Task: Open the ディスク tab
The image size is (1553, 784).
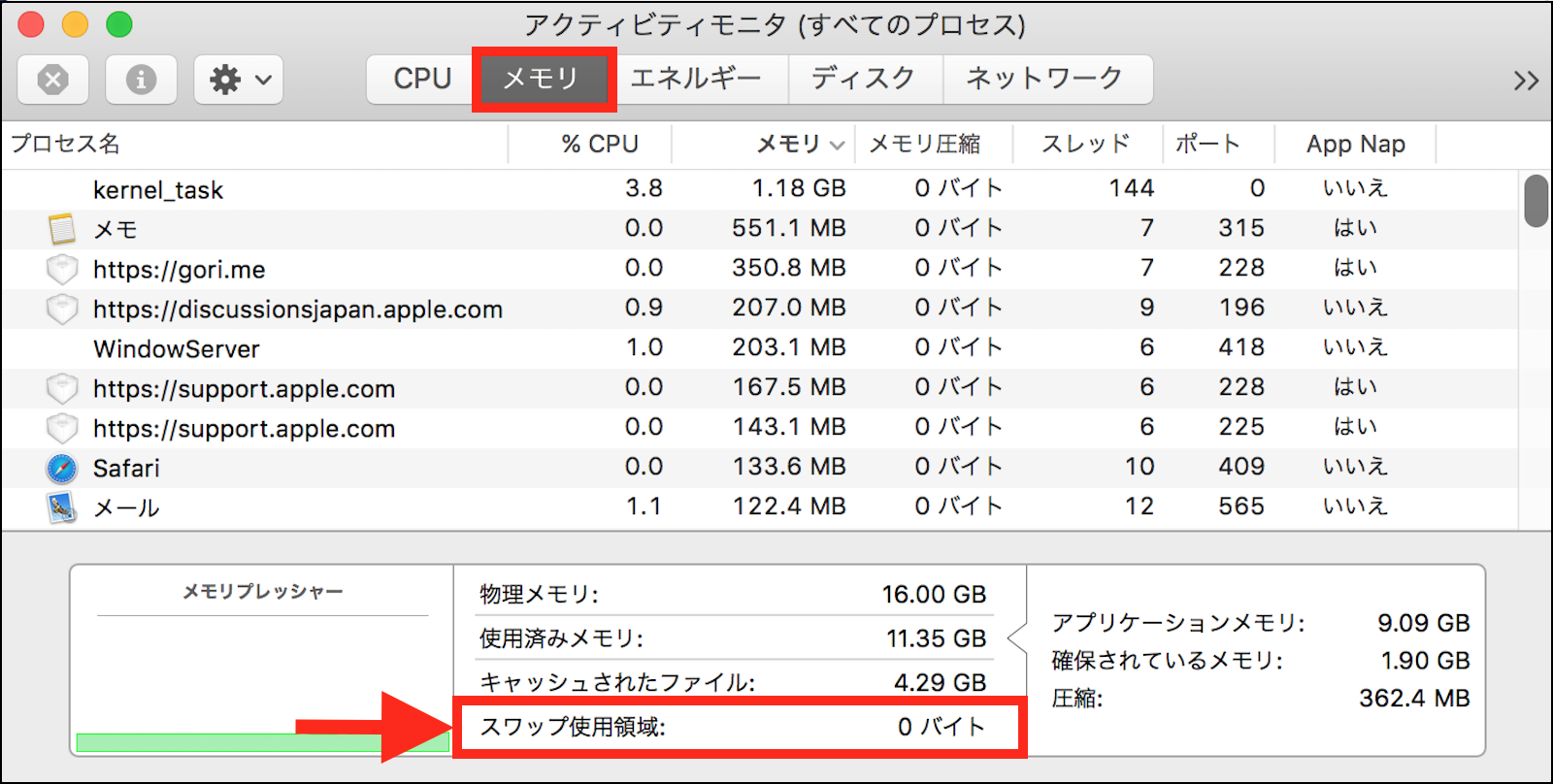Action: tap(864, 79)
